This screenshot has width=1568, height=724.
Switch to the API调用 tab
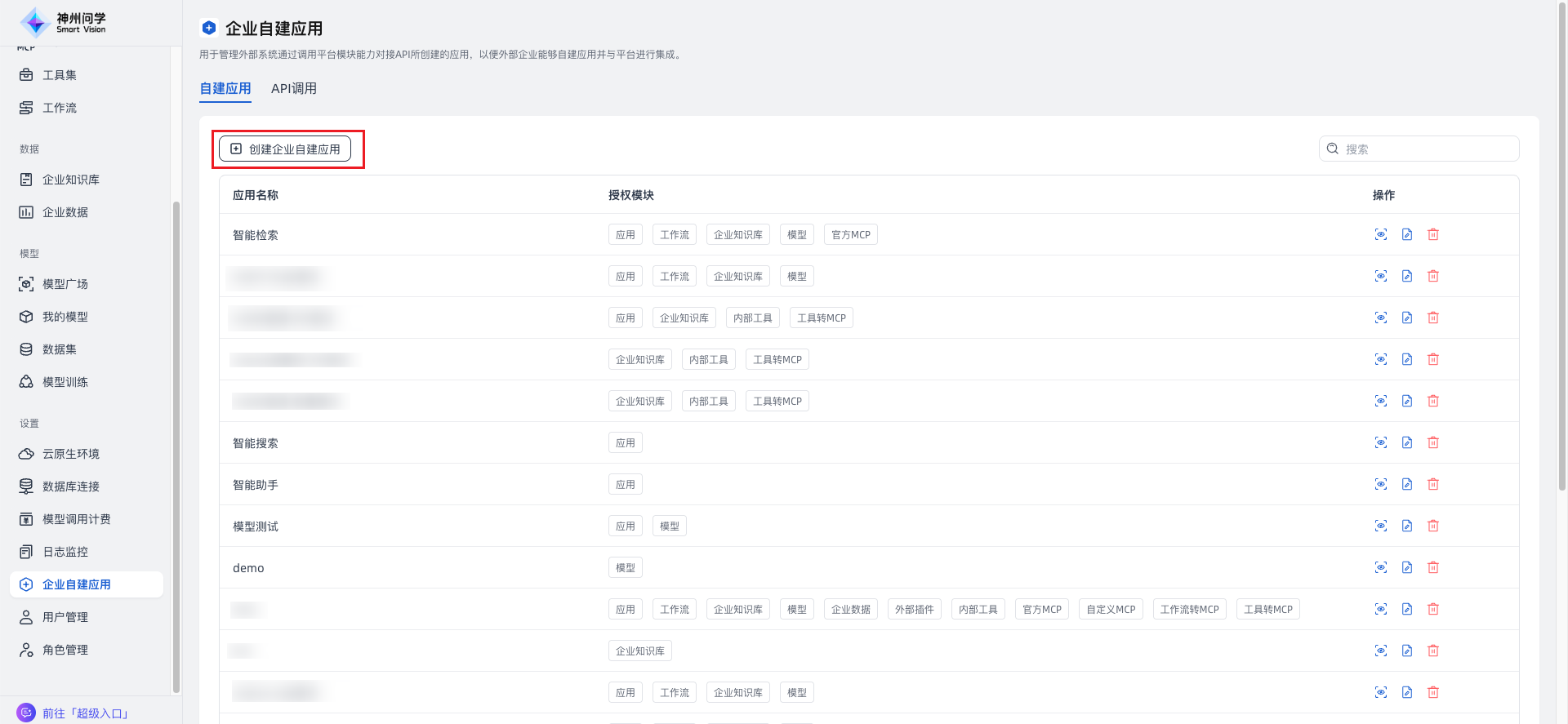point(294,88)
